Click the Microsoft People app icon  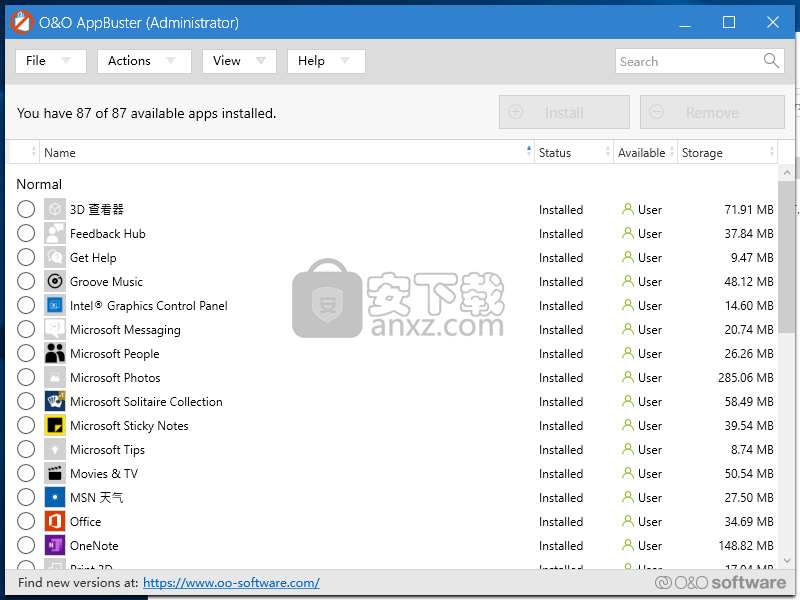[x=55, y=353]
